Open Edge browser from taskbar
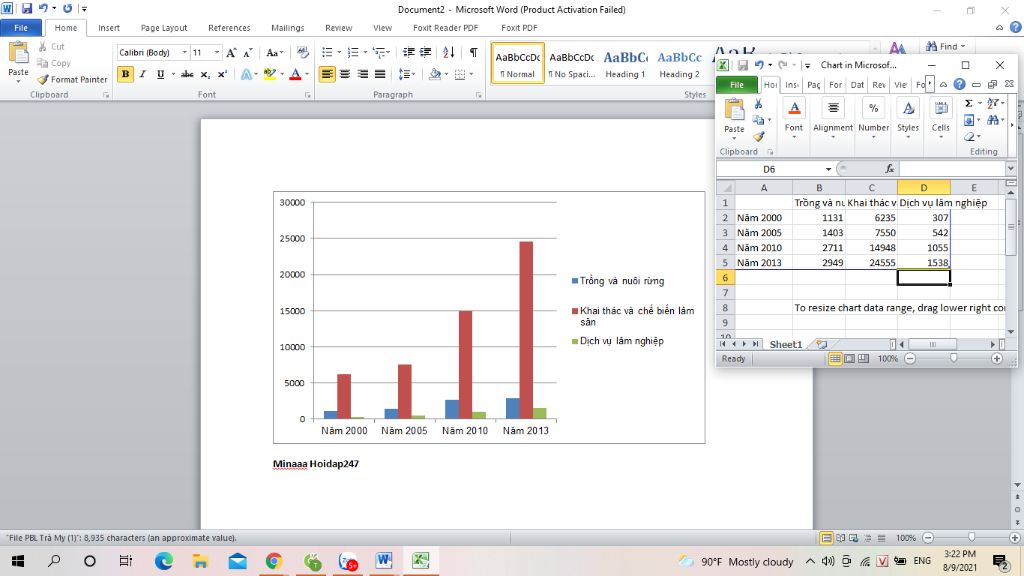 click(x=164, y=561)
